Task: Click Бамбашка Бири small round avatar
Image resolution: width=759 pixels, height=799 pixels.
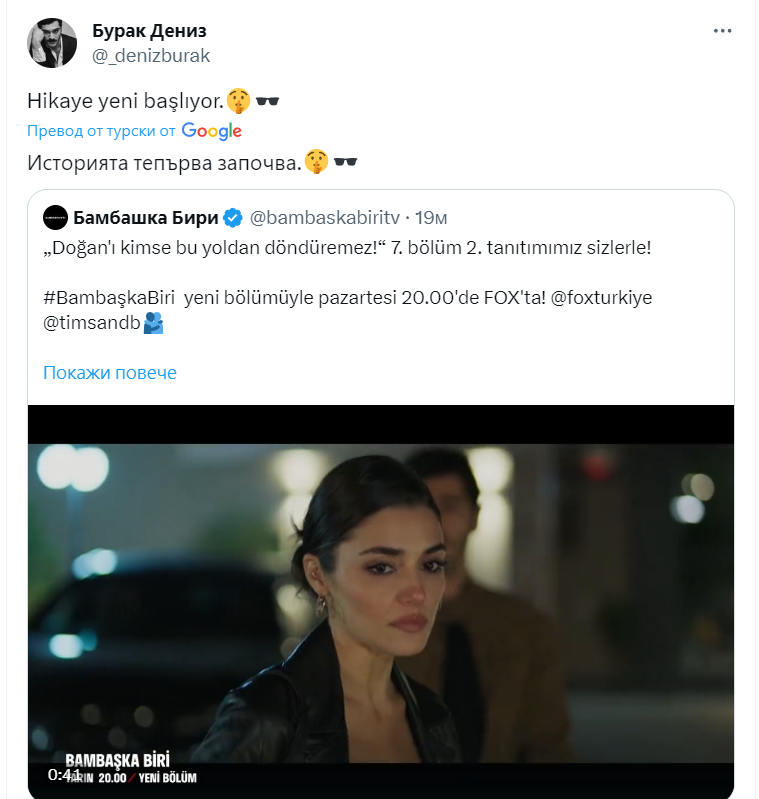Action: pyautogui.click(x=55, y=216)
